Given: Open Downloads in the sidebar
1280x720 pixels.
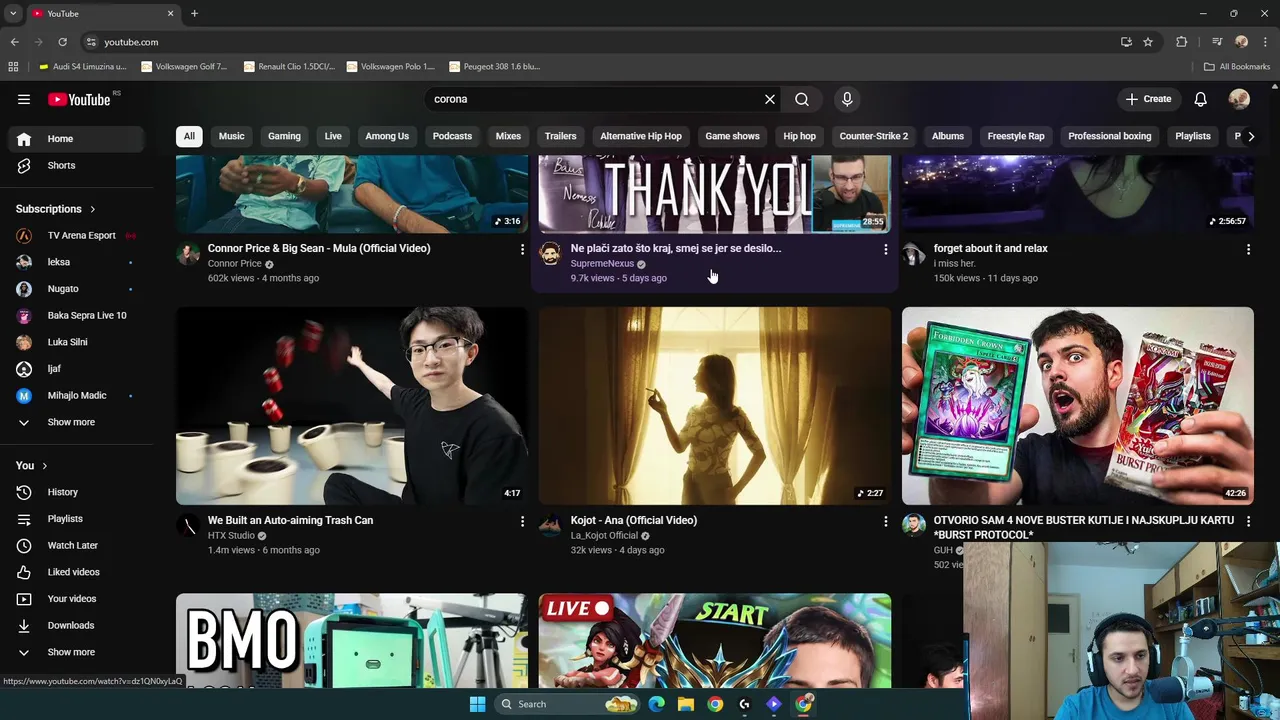Looking at the screenshot, I should click(77, 625).
